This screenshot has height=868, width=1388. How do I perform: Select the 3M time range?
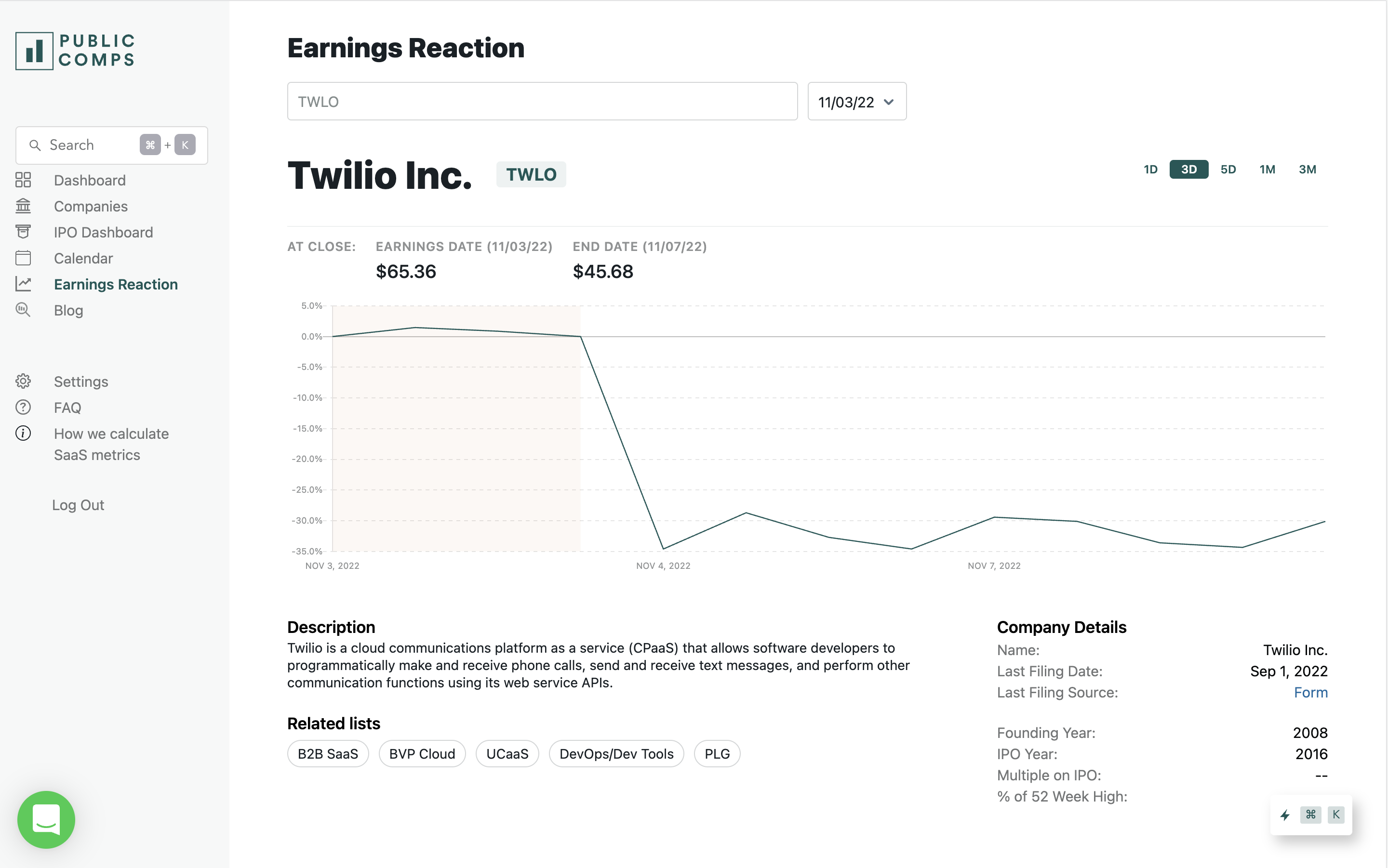pyautogui.click(x=1307, y=170)
